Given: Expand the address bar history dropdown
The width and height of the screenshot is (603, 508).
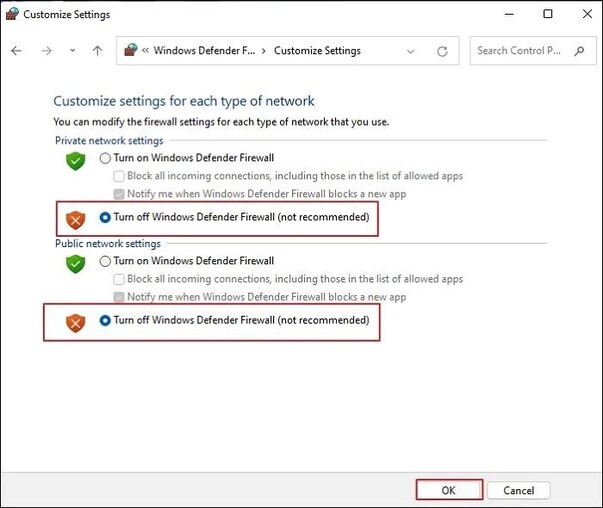Looking at the screenshot, I should [411, 51].
